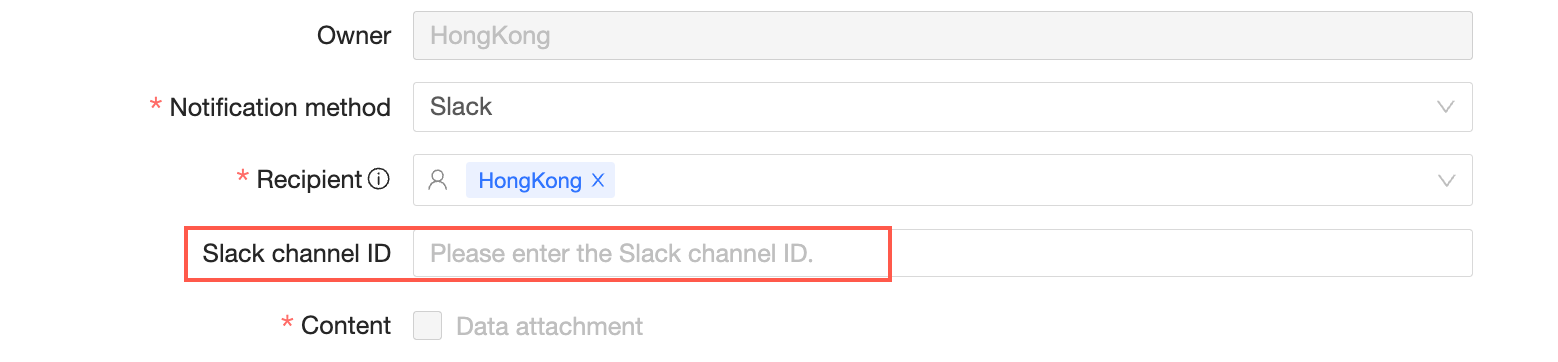The width and height of the screenshot is (1558, 362).
Task: Click the person icon in Recipient field
Action: click(x=437, y=180)
